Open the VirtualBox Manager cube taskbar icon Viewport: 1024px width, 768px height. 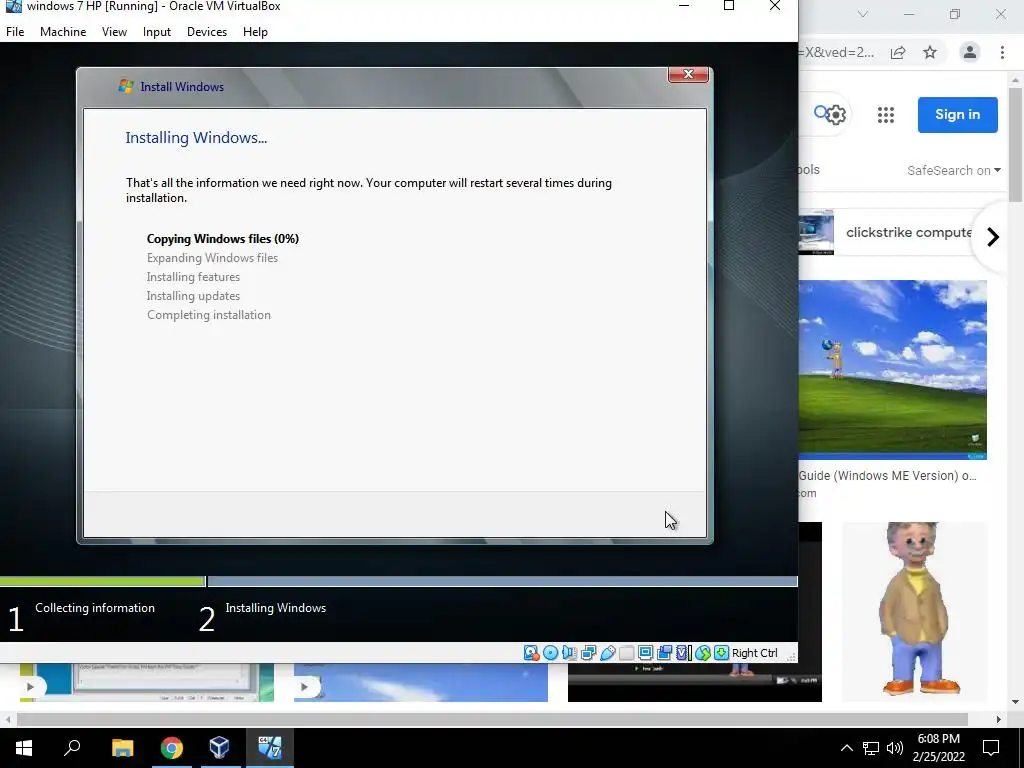[x=219, y=748]
